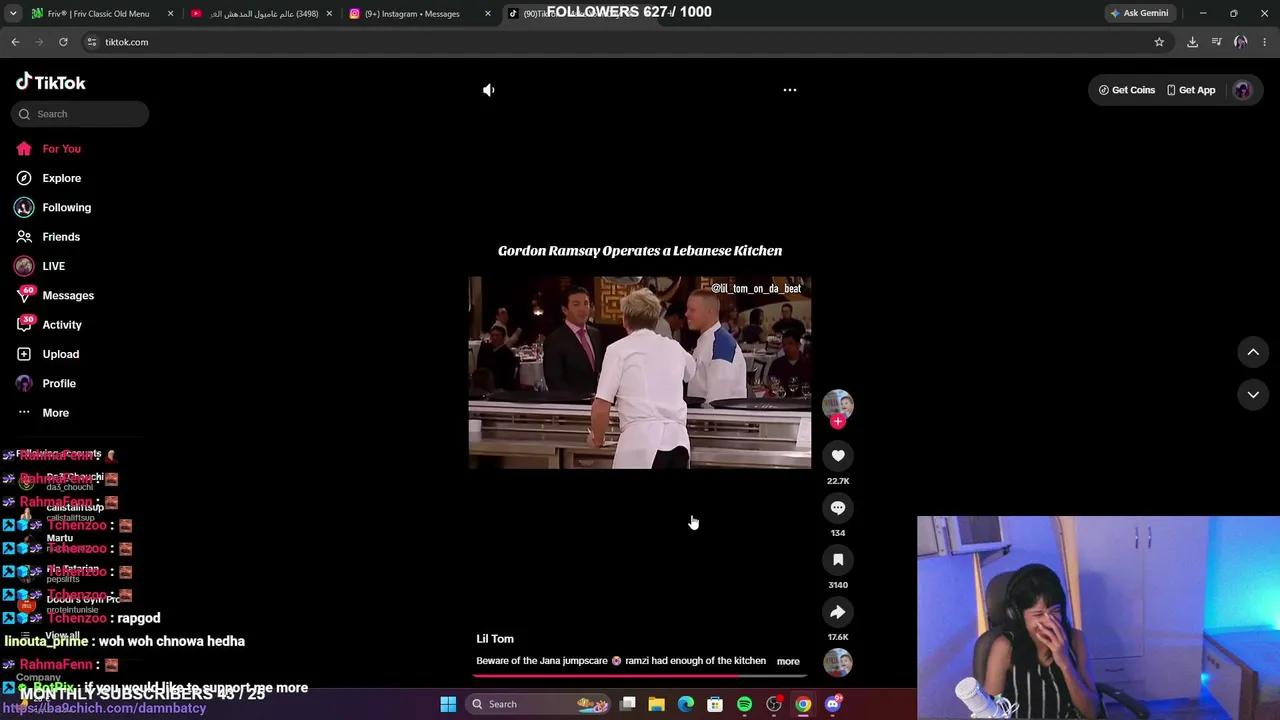Click the TikTok search field
1280x720 pixels.
point(80,114)
